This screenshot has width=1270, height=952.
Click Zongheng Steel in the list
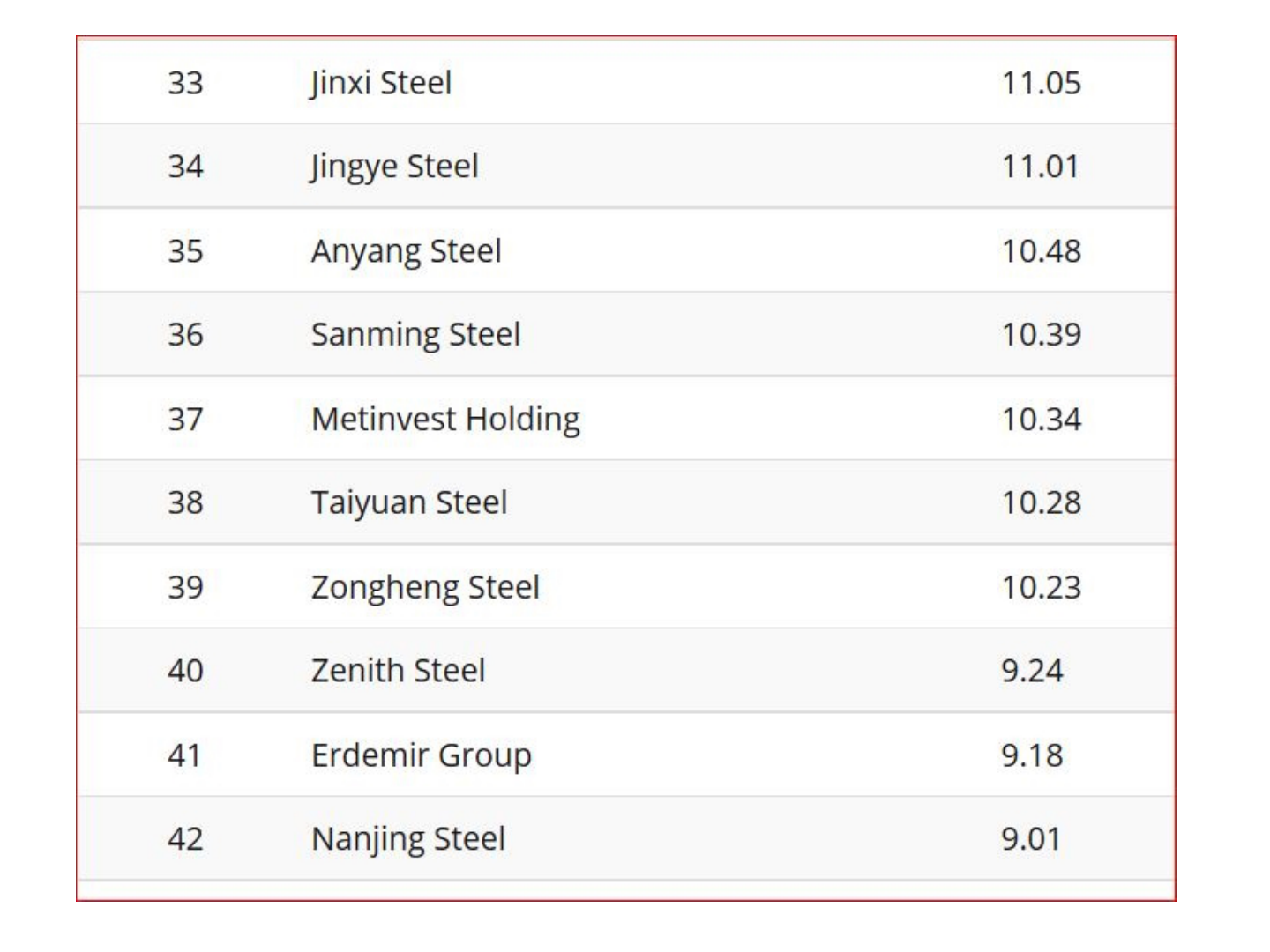point(425,587)
